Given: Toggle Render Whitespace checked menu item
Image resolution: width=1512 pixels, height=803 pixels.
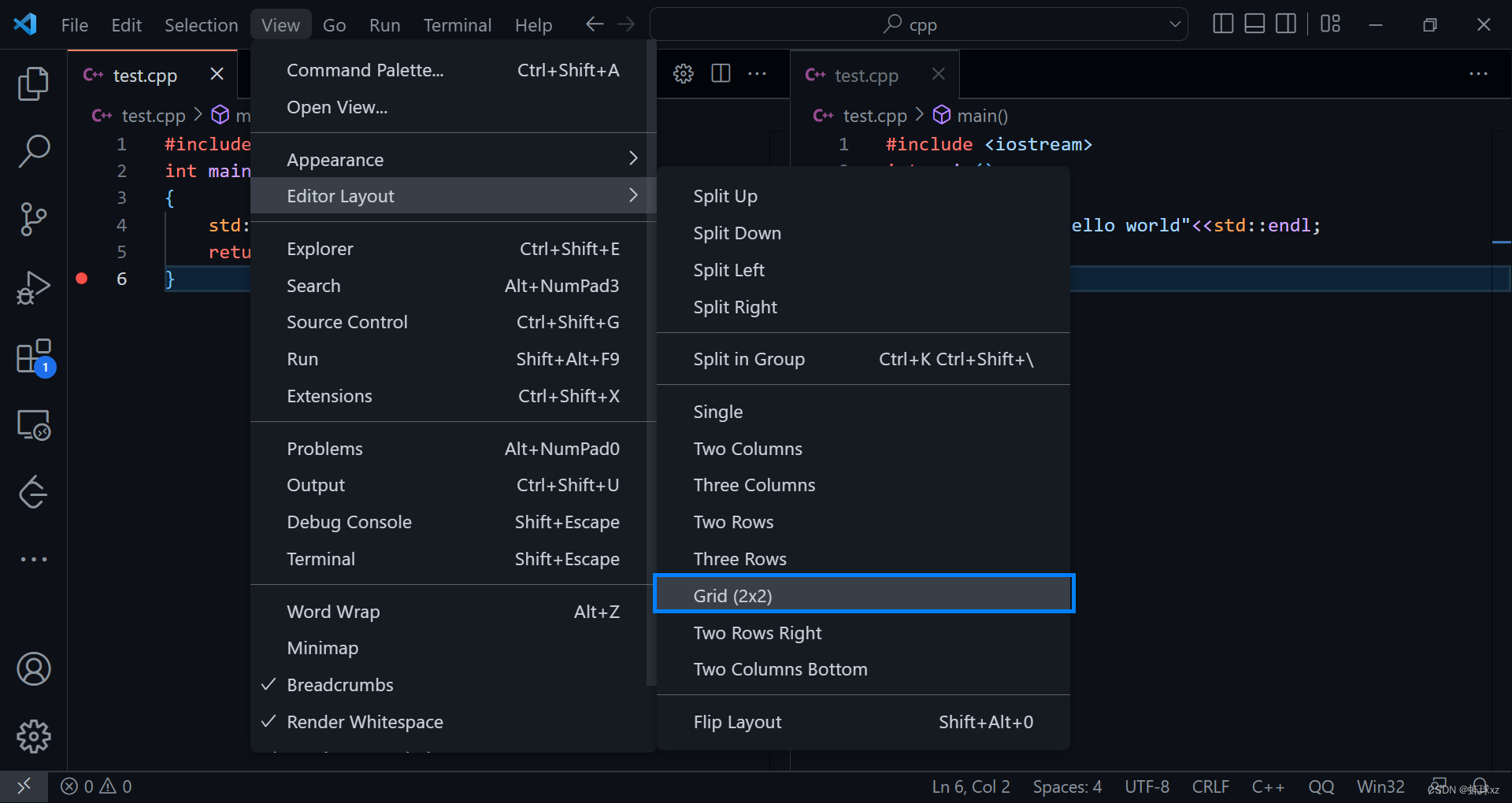Looking at the screenshot, I should pos(453,722).
